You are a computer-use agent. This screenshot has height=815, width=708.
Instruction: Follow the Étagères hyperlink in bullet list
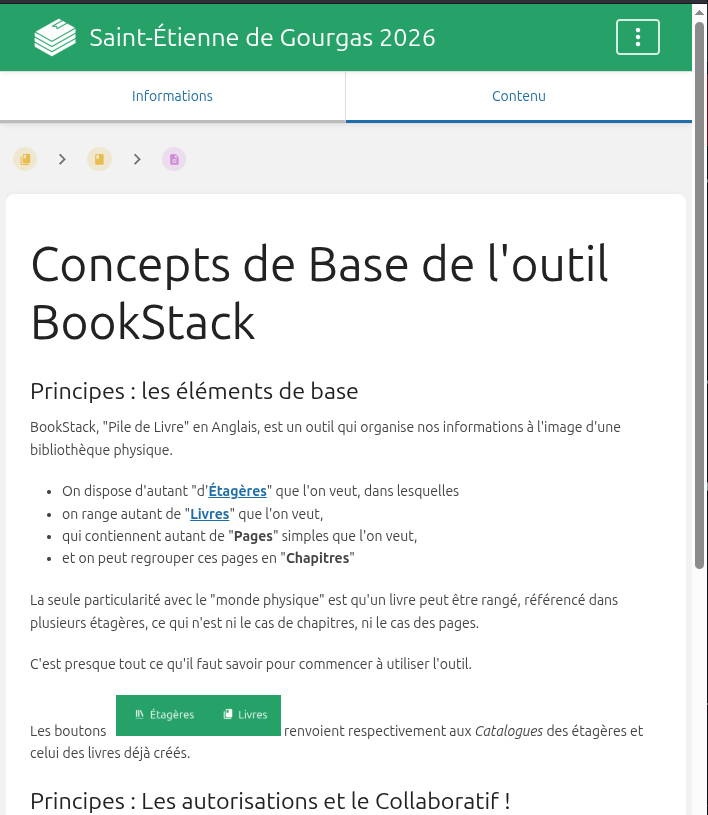tap(237, 491)
